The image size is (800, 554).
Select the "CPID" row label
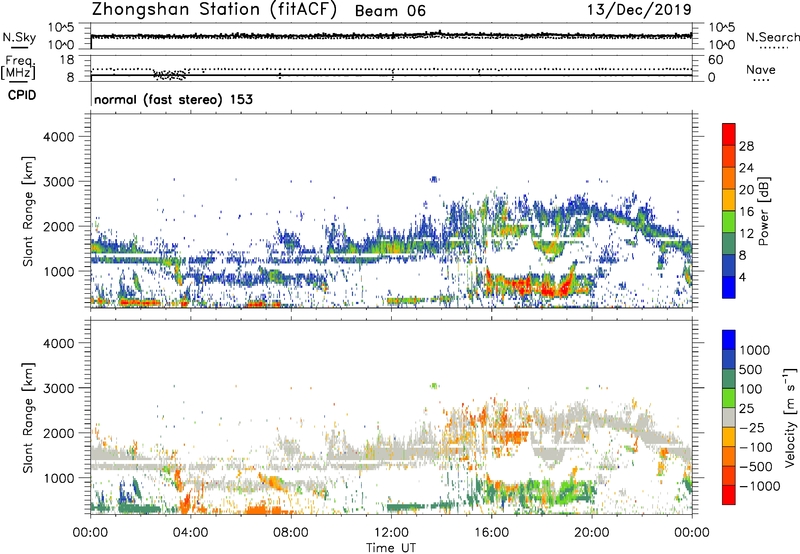pyautogui.click(x=22, y=95)
